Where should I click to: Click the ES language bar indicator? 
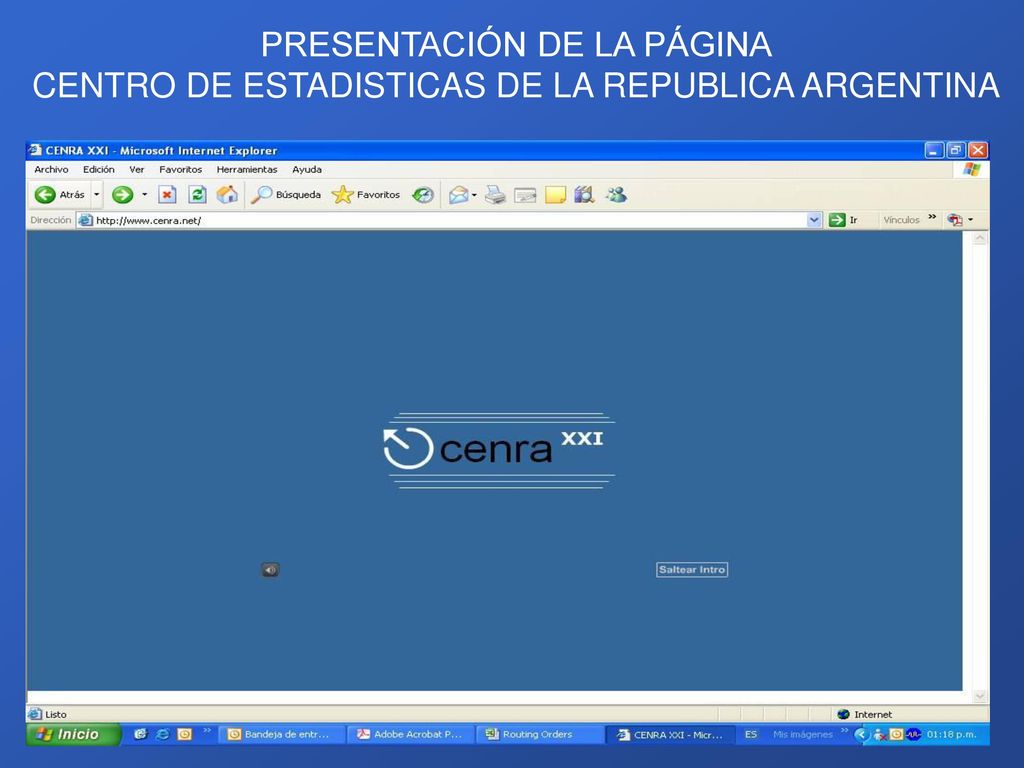(x=751, y=735)
